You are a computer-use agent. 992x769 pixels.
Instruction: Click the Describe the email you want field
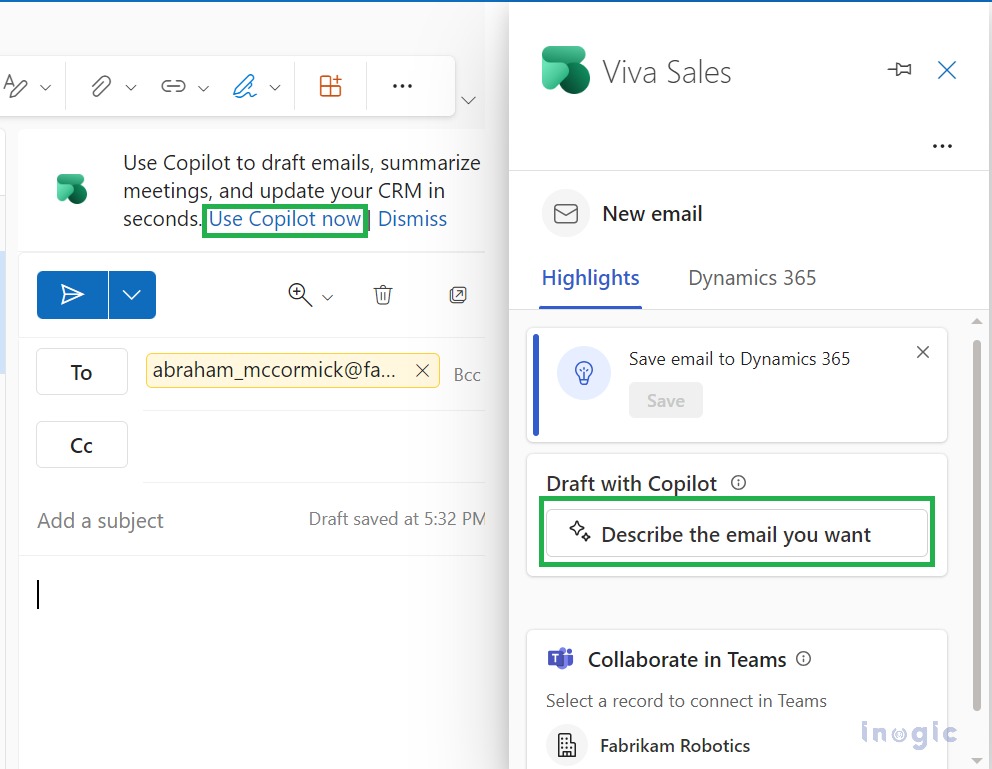click(737, 533)
